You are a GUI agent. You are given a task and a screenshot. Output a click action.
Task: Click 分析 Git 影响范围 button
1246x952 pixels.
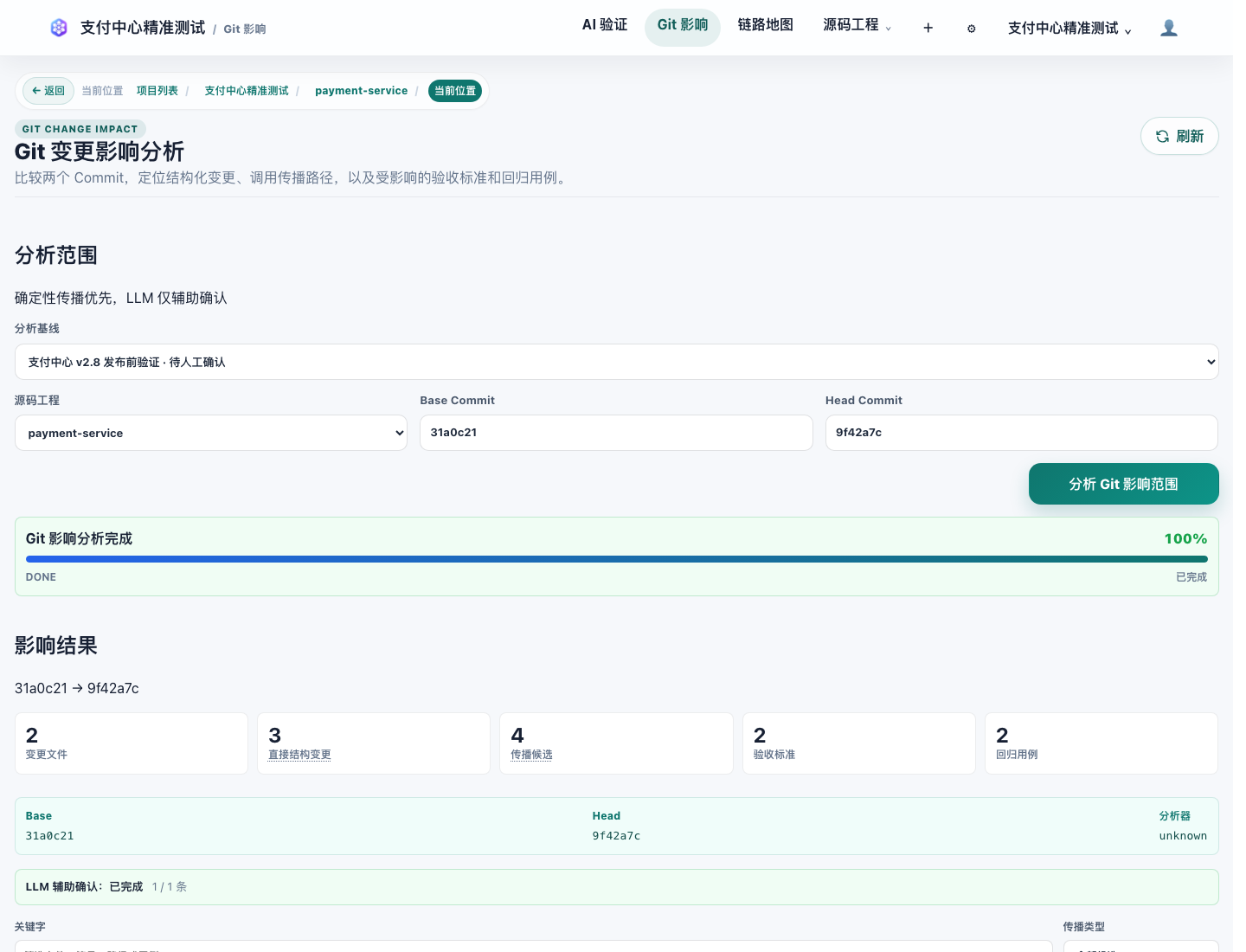1124,484
